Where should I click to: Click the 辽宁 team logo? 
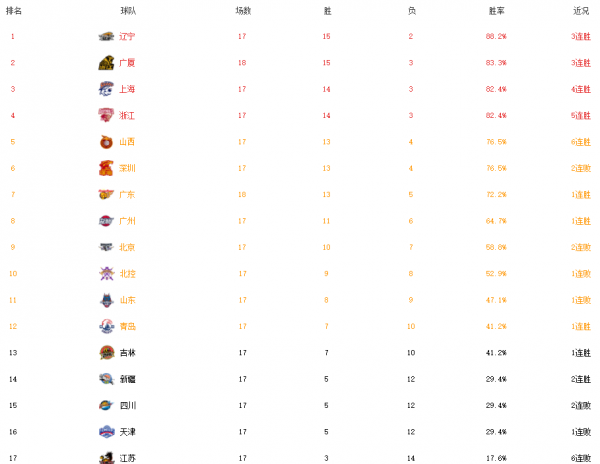pos(106,36)
